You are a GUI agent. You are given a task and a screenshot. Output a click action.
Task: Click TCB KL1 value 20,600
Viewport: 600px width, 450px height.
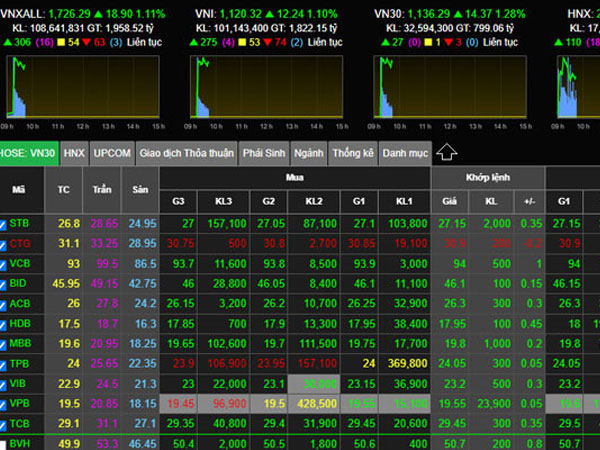tap(411, 424)
